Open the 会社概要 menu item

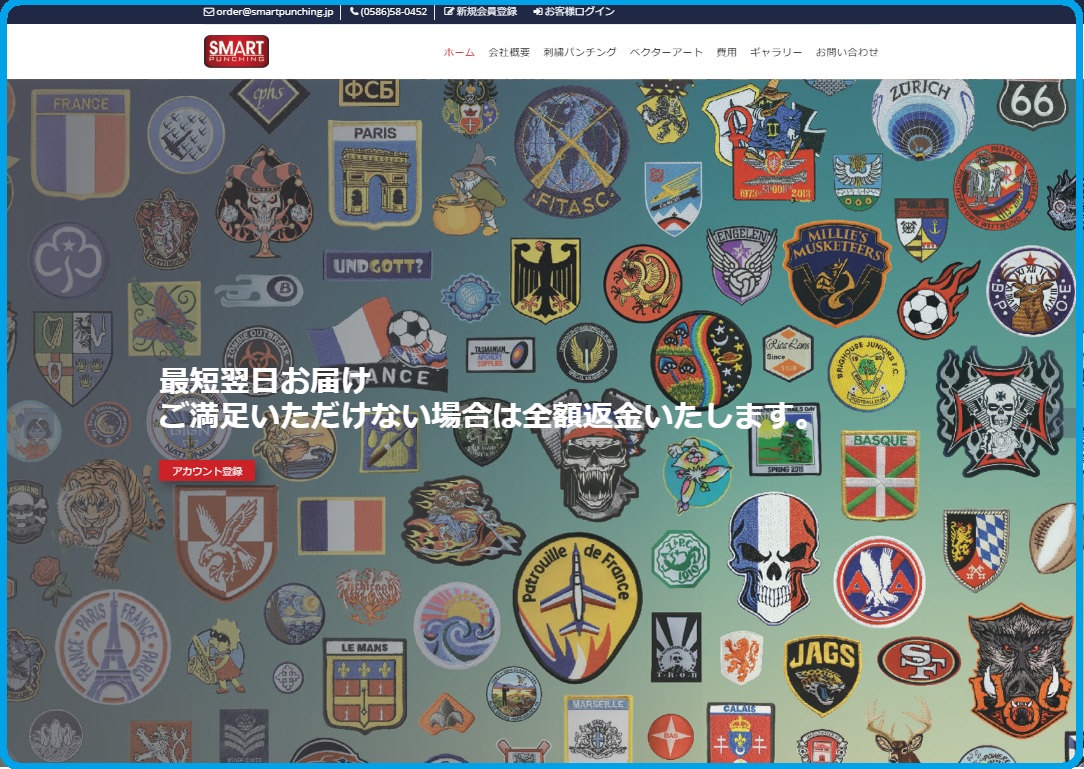click(x=509, y=53)
